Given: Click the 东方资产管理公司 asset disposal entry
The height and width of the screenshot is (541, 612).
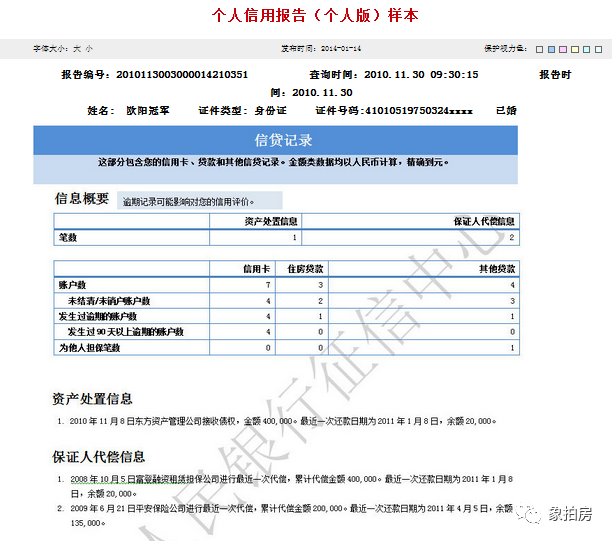Looking at the screenshot, I should [x=276, y=421].
